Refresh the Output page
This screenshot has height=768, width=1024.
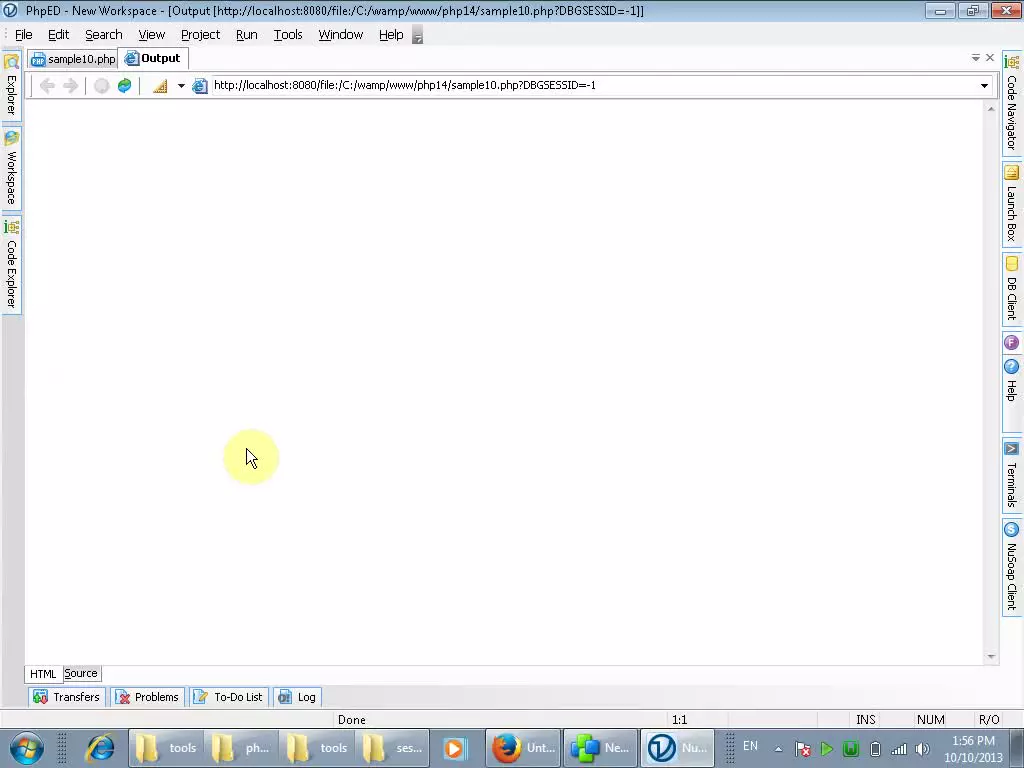(x=124, y=85)
